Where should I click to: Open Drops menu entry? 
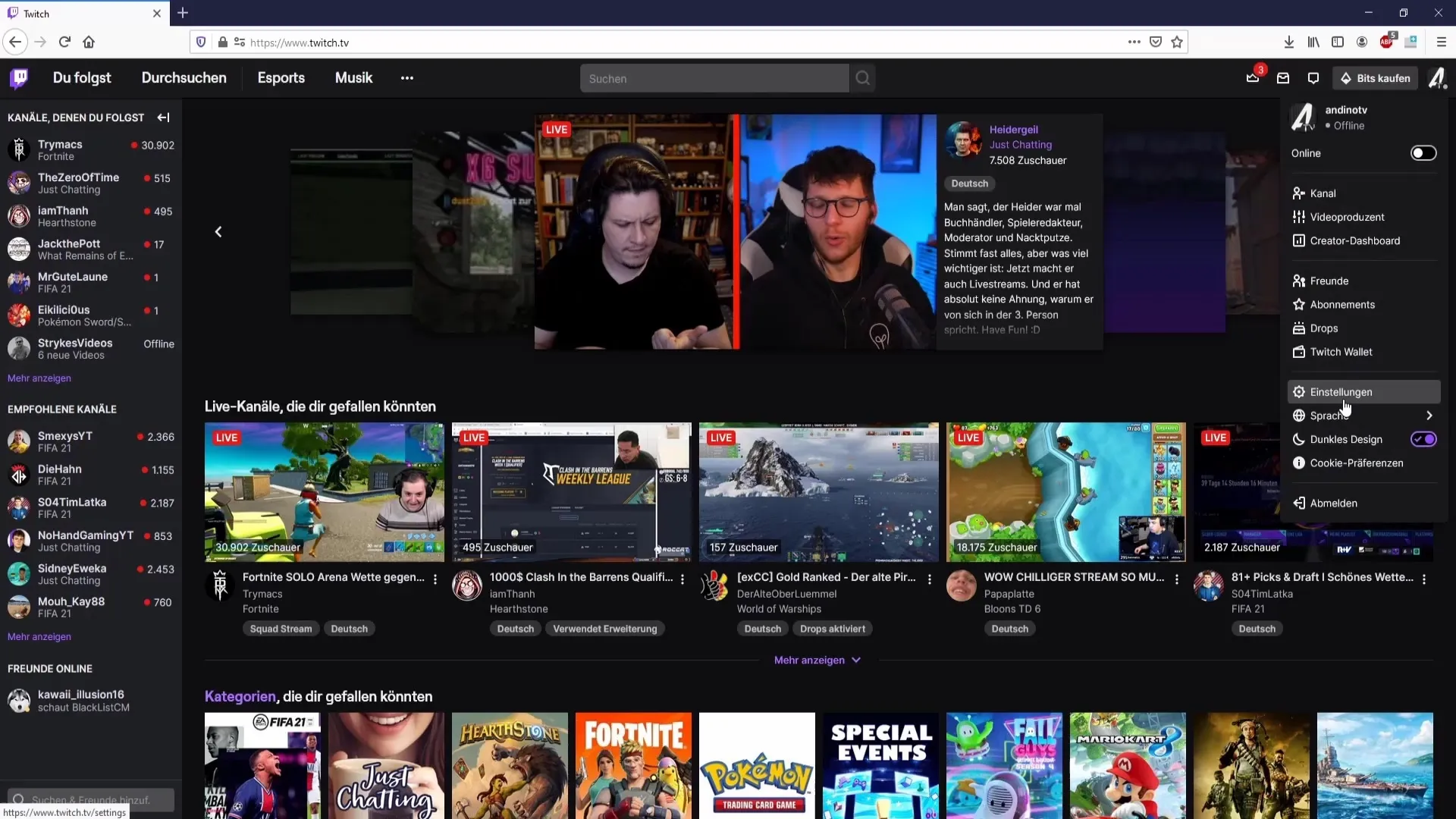point(1363,328)
